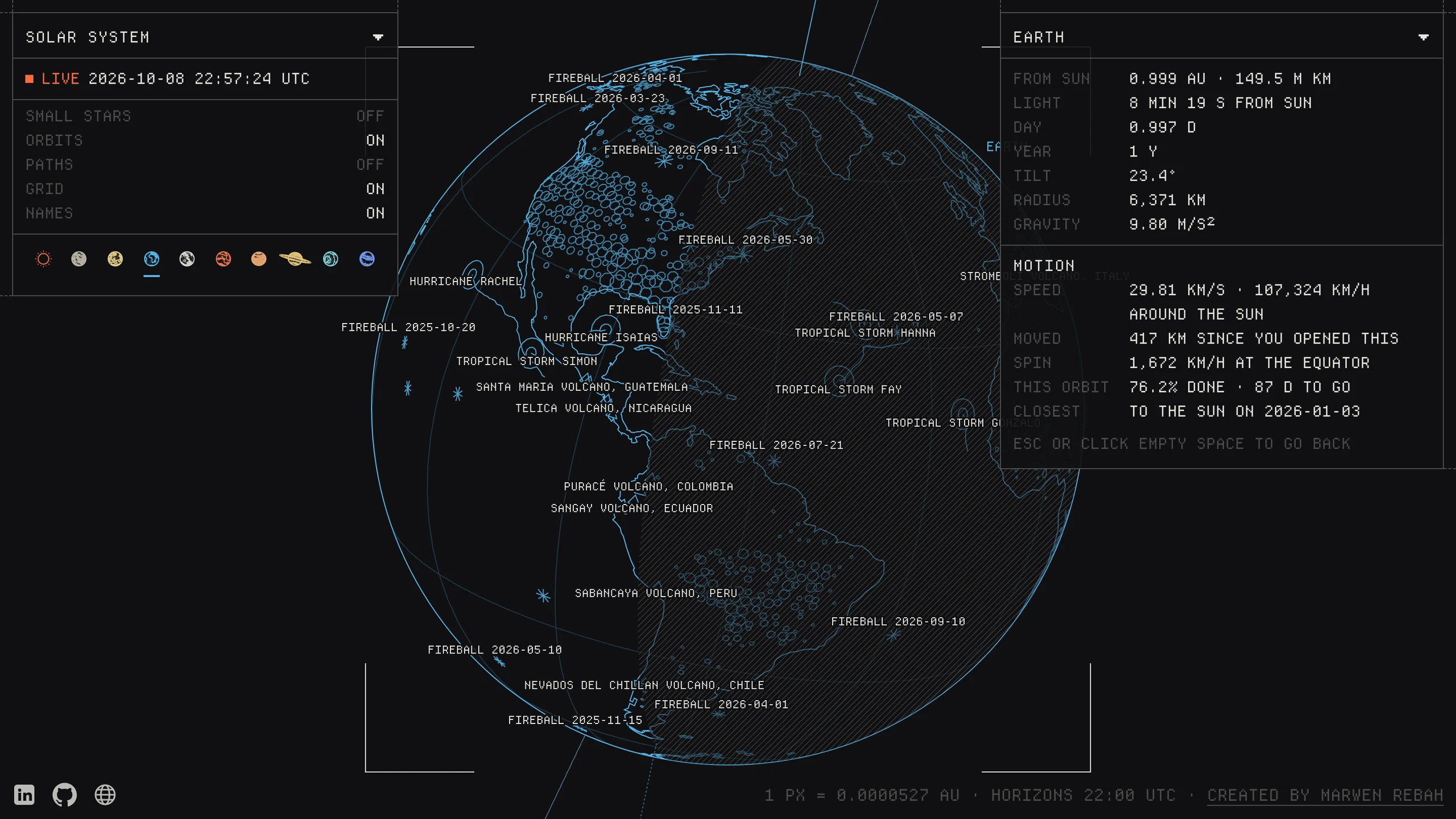Image resolution: width=1456 pixels, height=819 pixels.
Task: Select the red Mars planet icon
Action: 224,259
